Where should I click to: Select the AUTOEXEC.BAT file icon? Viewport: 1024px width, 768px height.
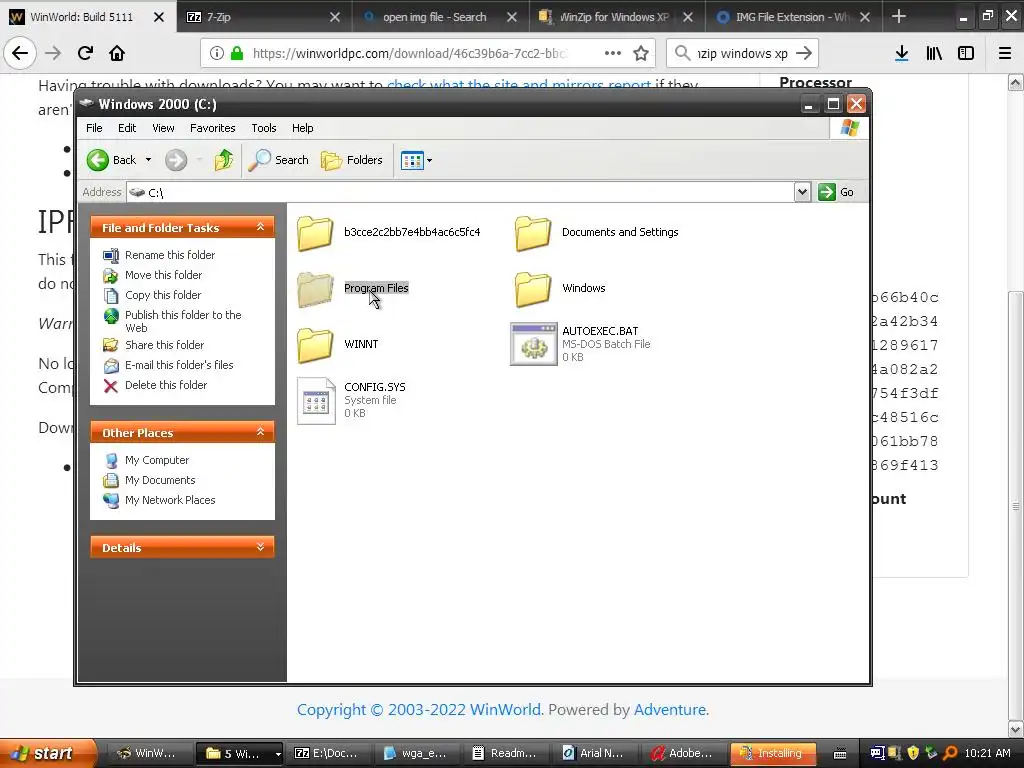tap(534, 344)
